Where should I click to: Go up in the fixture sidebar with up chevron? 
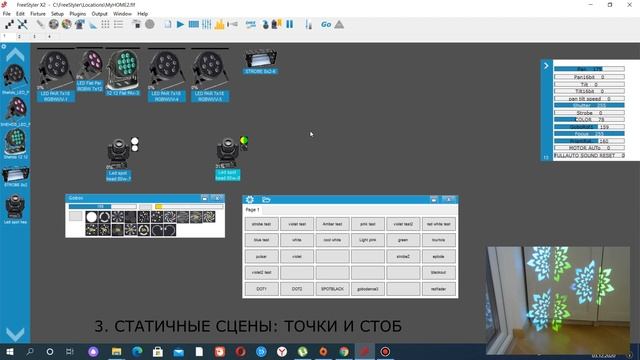point(15,55)
